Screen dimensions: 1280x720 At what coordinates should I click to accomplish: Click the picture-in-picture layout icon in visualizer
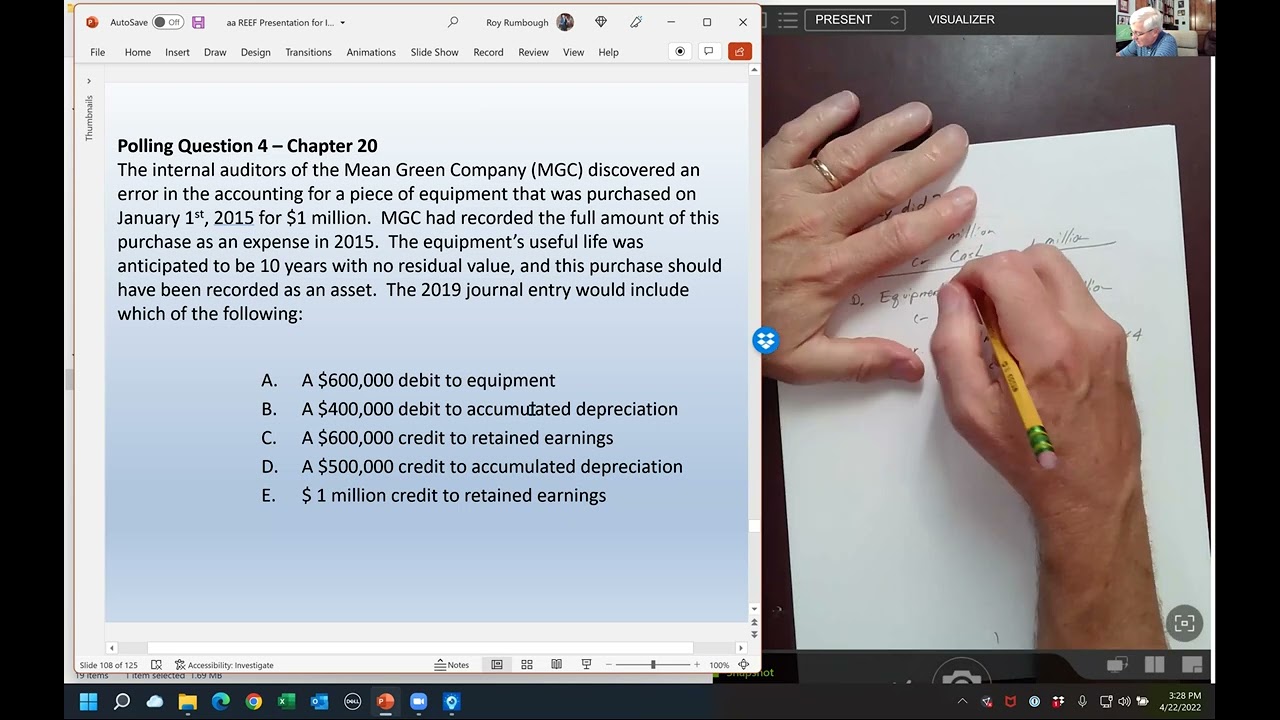pos(1191,665)
